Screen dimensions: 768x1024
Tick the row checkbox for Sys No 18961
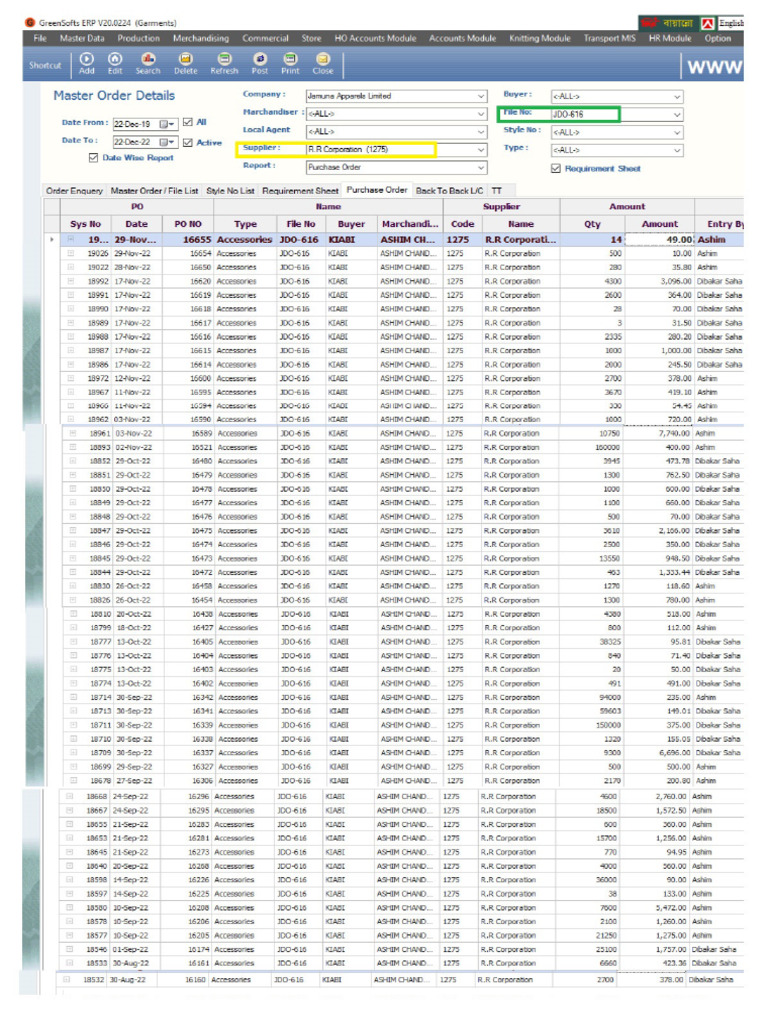[x=72, y=434]
